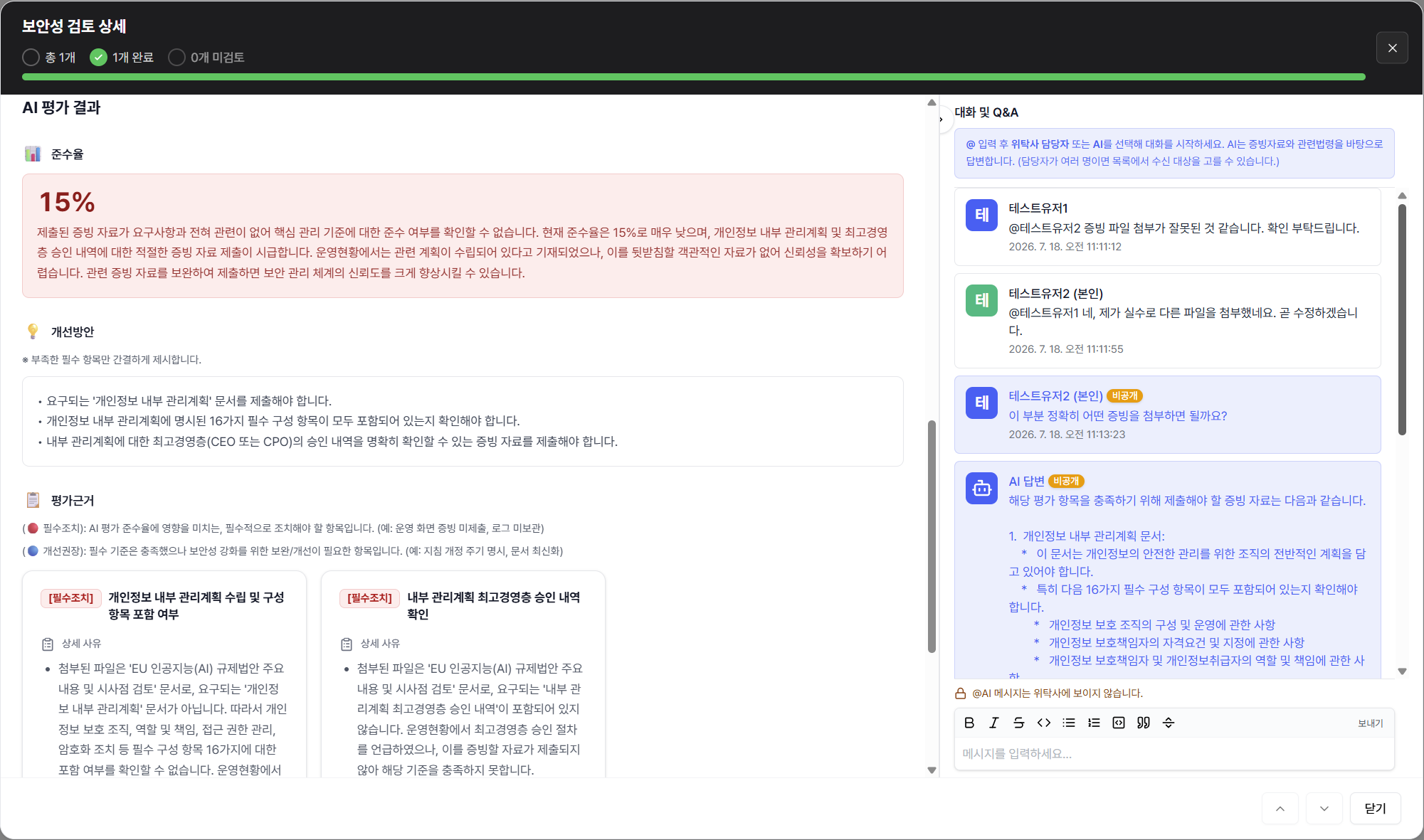Send message with 보내기
This screenshot has width=1424, height=840.
(x=1370, y=723)
